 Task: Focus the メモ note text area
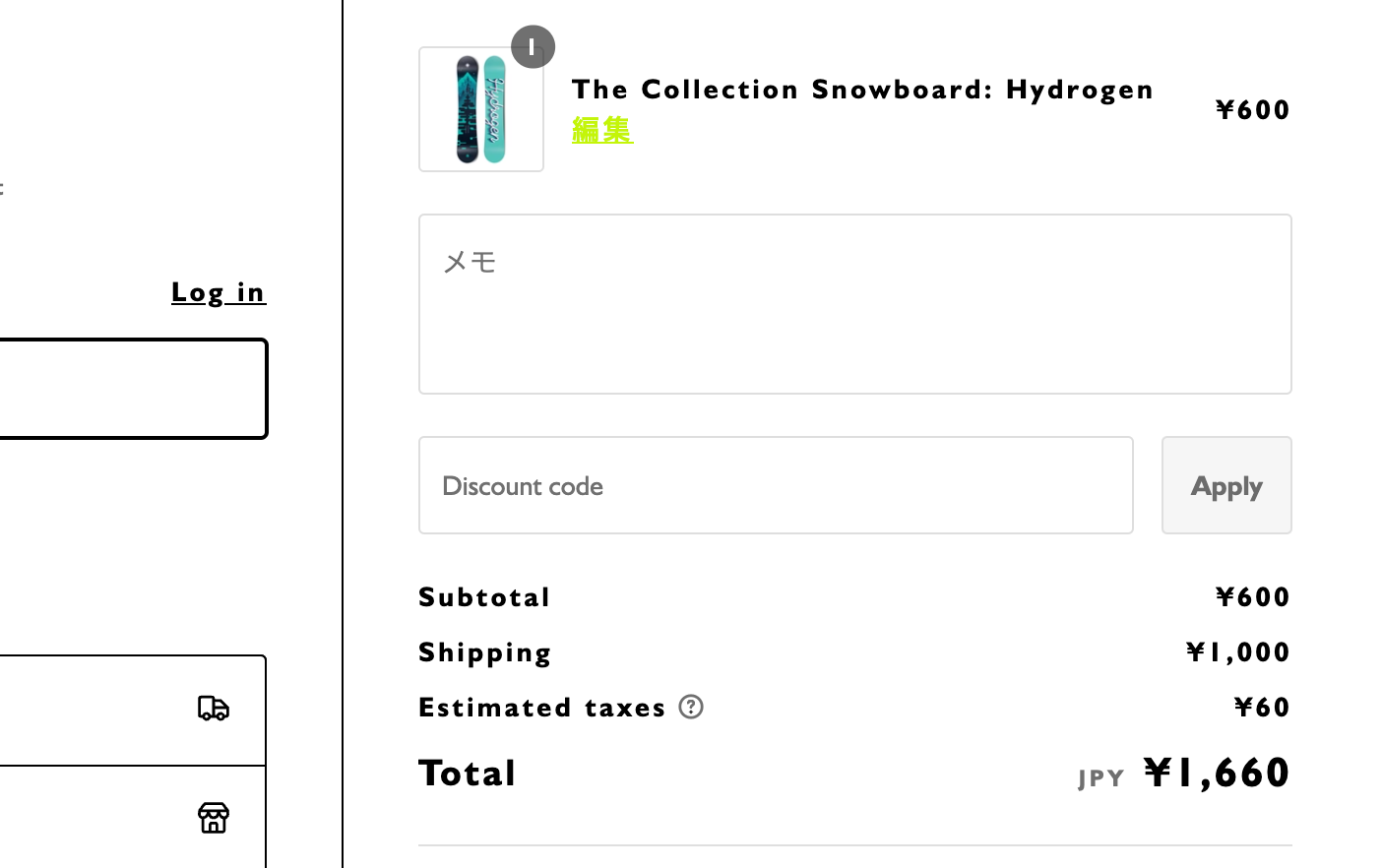pyautogui.click(x=854, y=304)
